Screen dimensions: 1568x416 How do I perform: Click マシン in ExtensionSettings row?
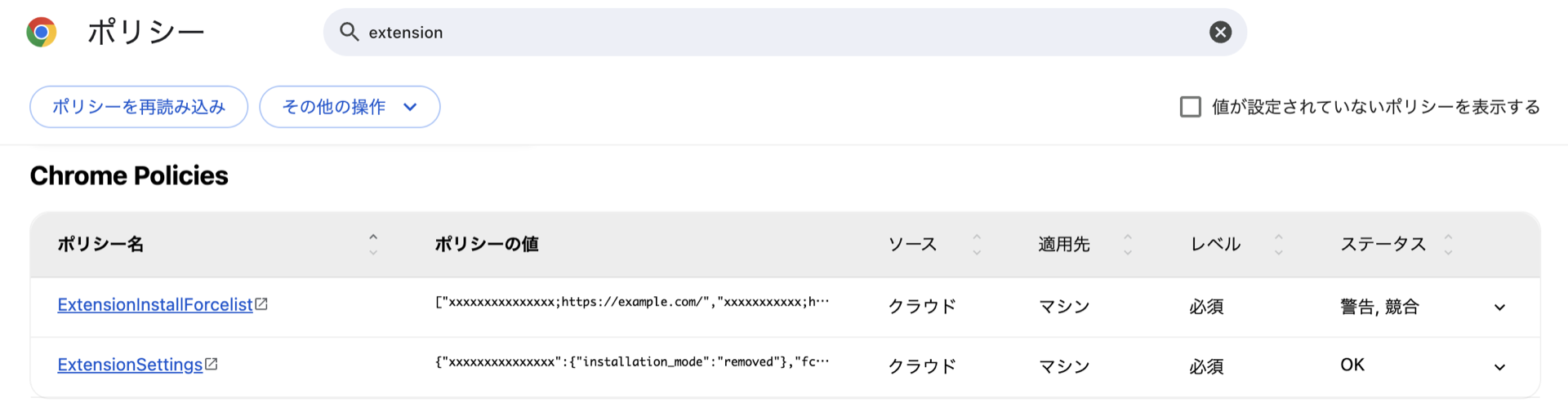point(1064,367)
